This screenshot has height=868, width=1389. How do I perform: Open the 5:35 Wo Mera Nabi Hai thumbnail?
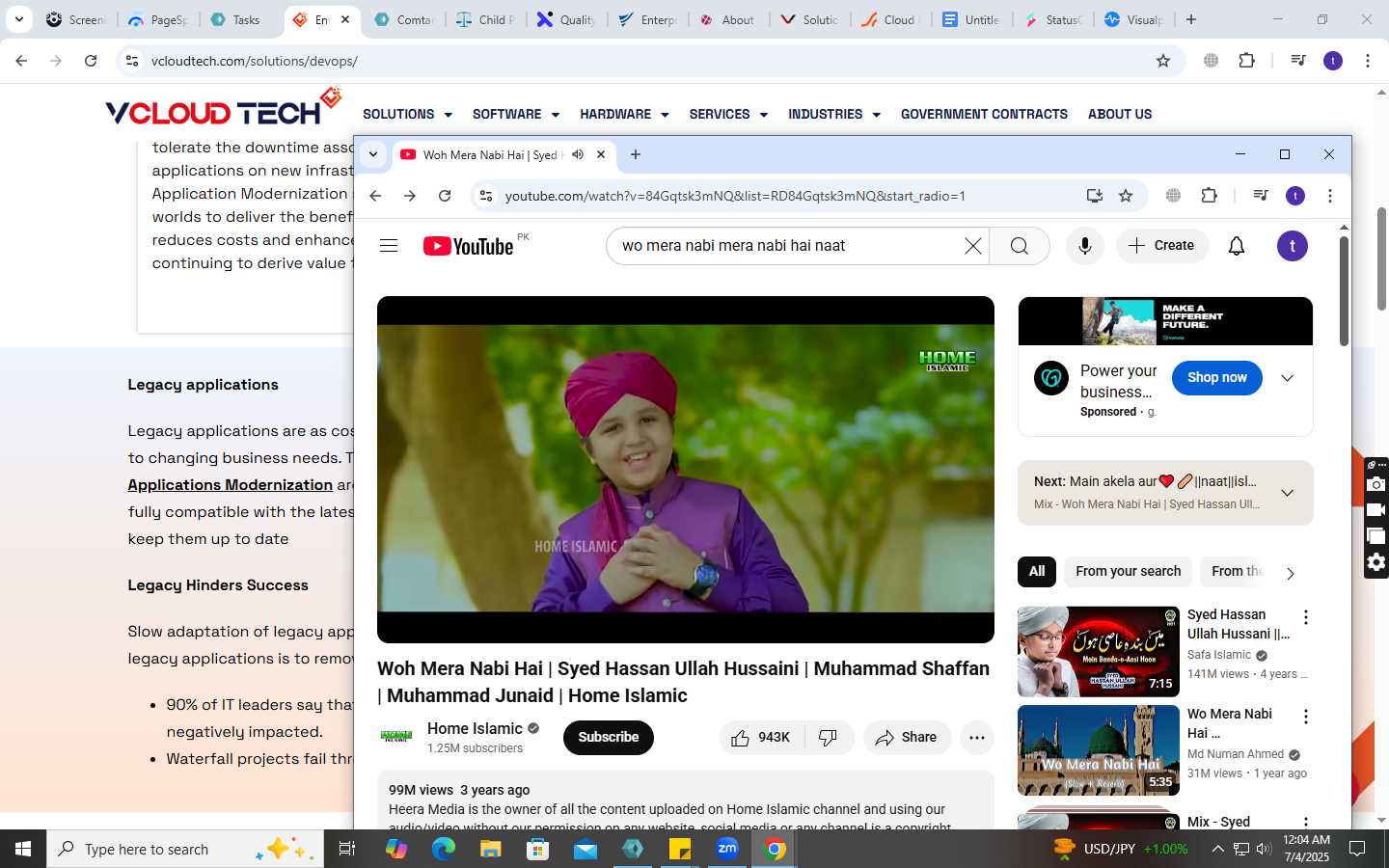[x=1099, y=750]
